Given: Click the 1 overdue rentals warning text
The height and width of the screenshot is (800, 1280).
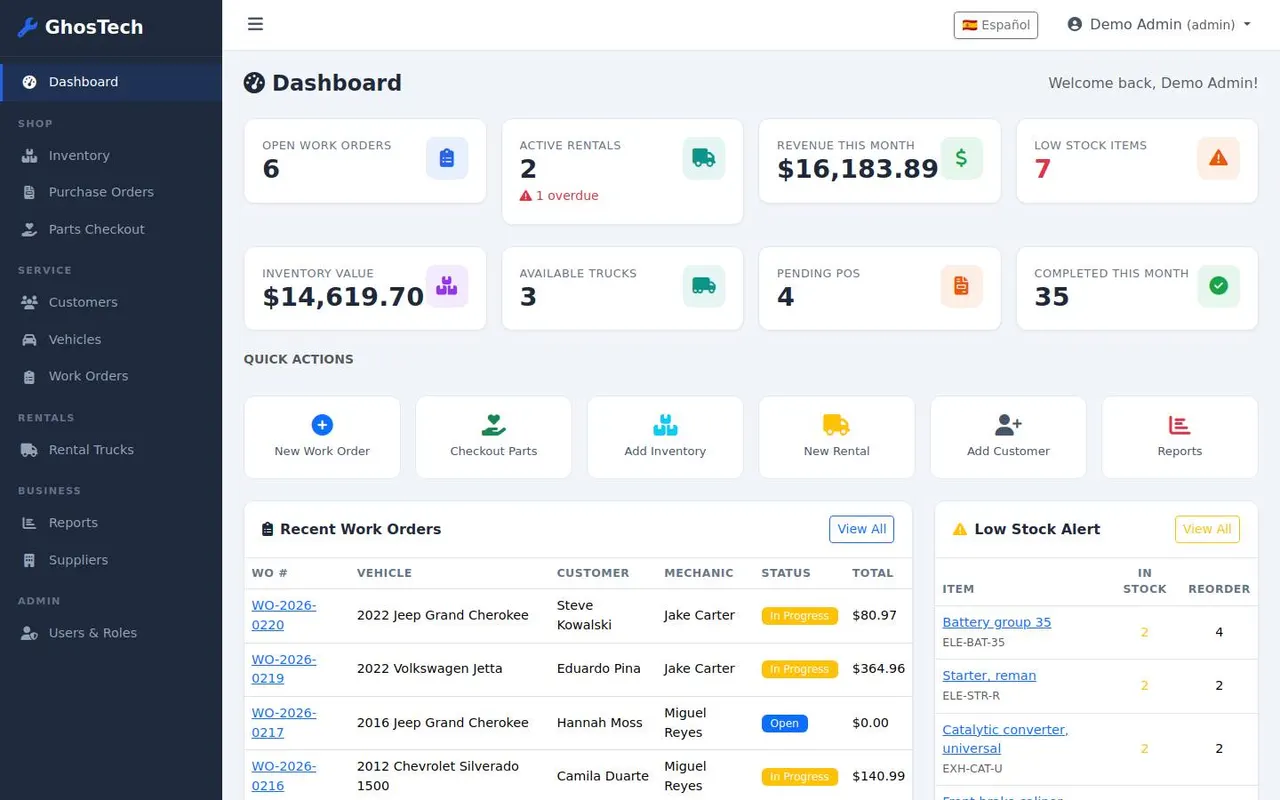Looking at the screenshot, I should (x=559, y=196).
